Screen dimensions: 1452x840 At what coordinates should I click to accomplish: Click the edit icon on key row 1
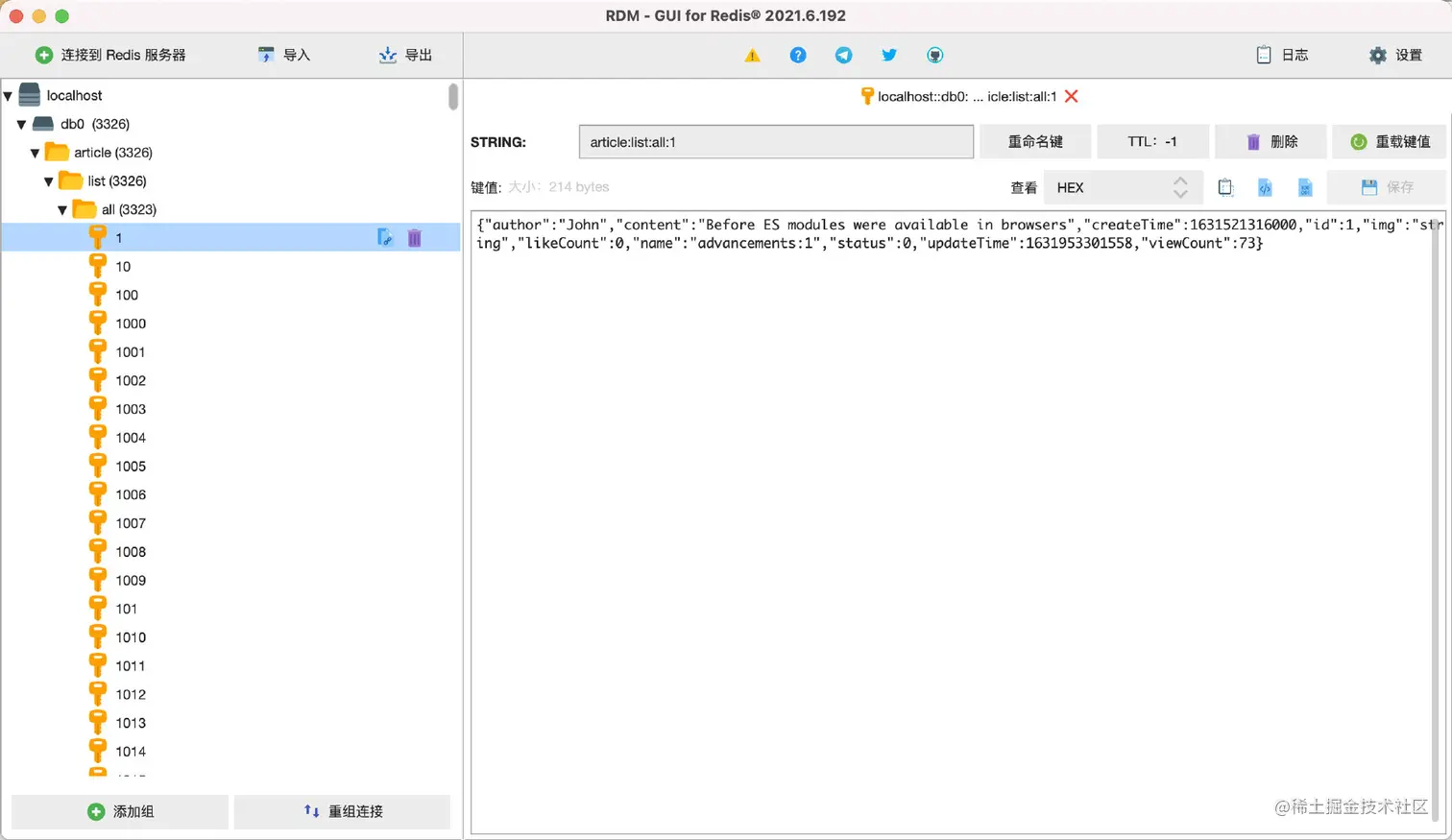pos(385,238)
